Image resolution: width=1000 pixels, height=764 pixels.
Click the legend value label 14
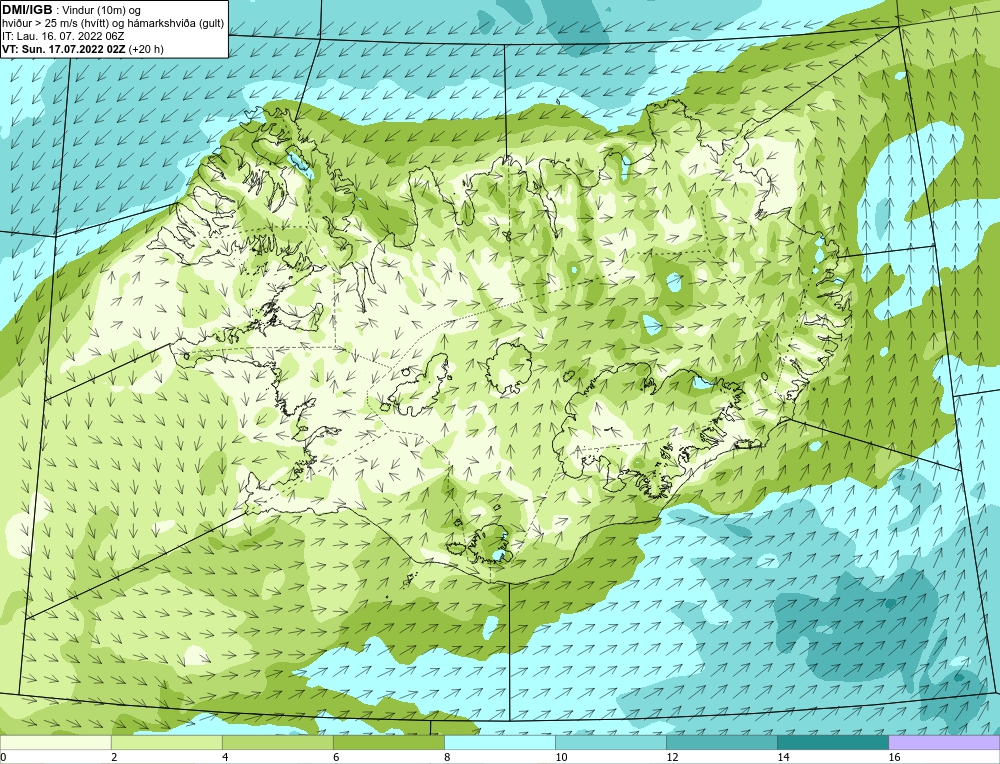[783, 757]
